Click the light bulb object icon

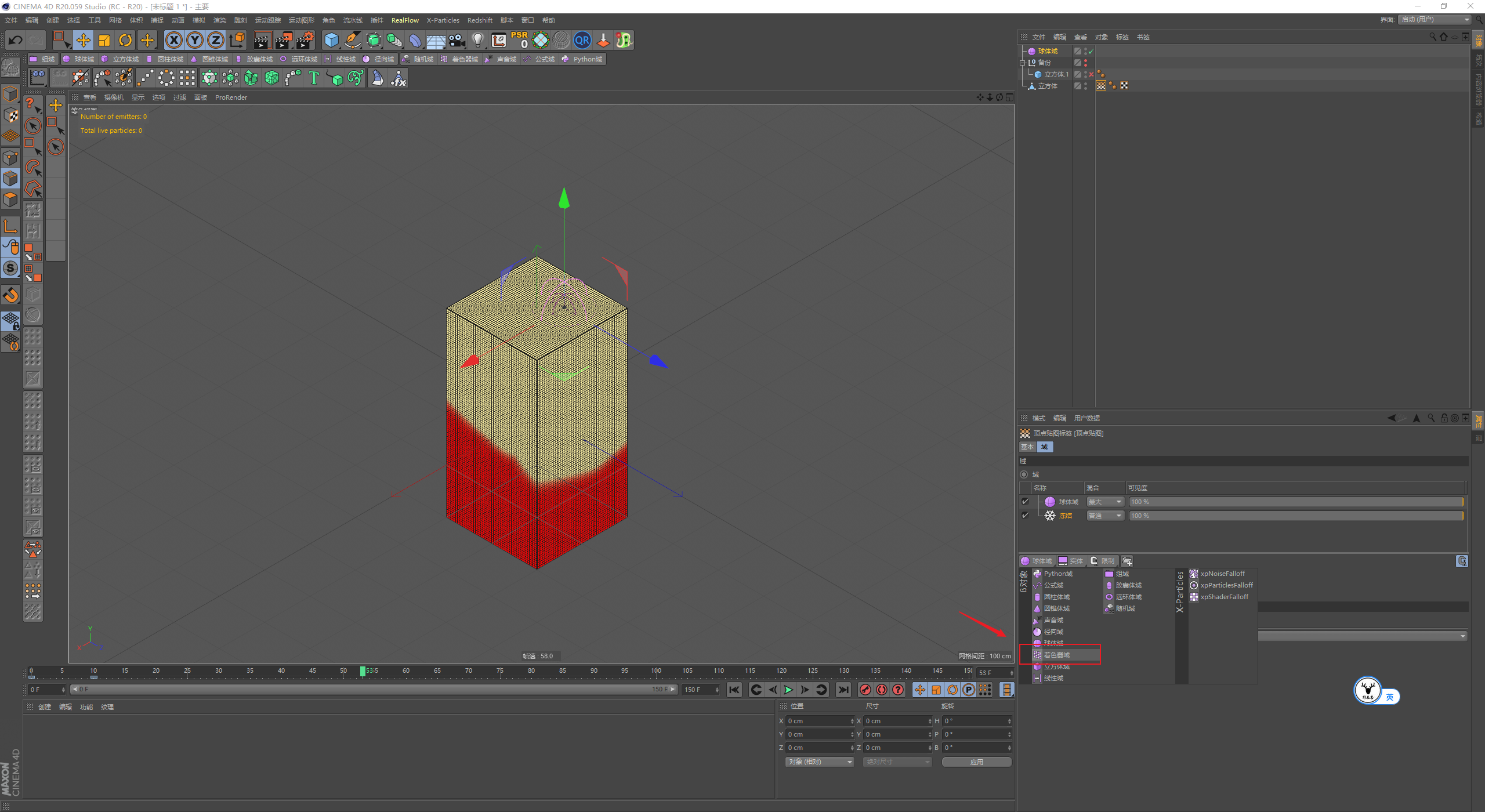(x=477, y=40)
